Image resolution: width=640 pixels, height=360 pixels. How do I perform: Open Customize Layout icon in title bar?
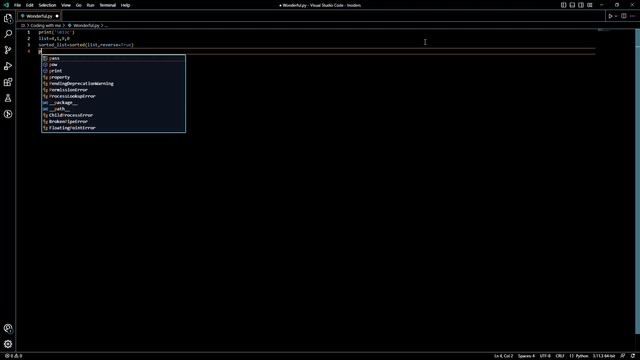pos(590,5)
